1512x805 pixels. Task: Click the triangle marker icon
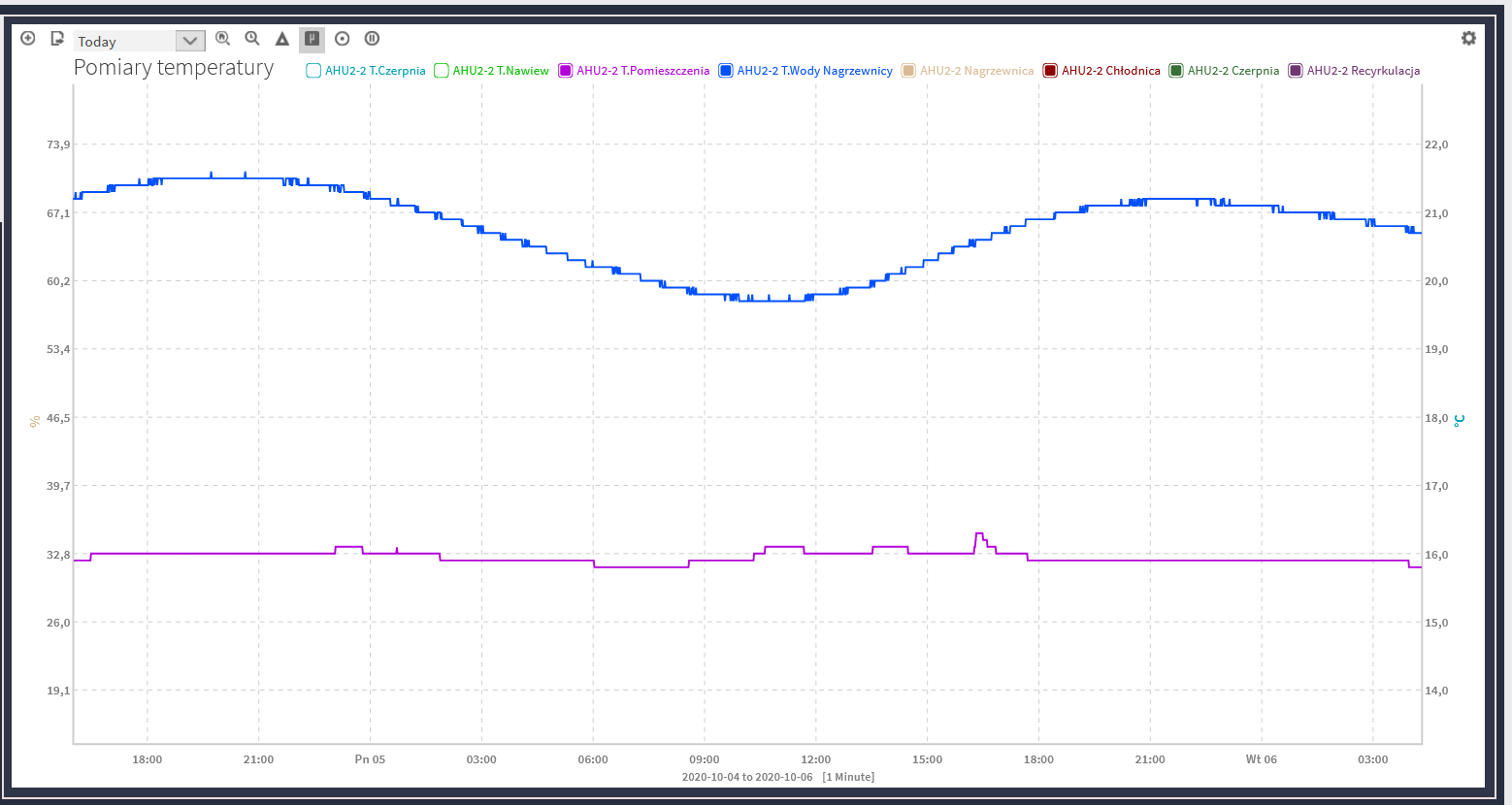[x=282, y=39]
